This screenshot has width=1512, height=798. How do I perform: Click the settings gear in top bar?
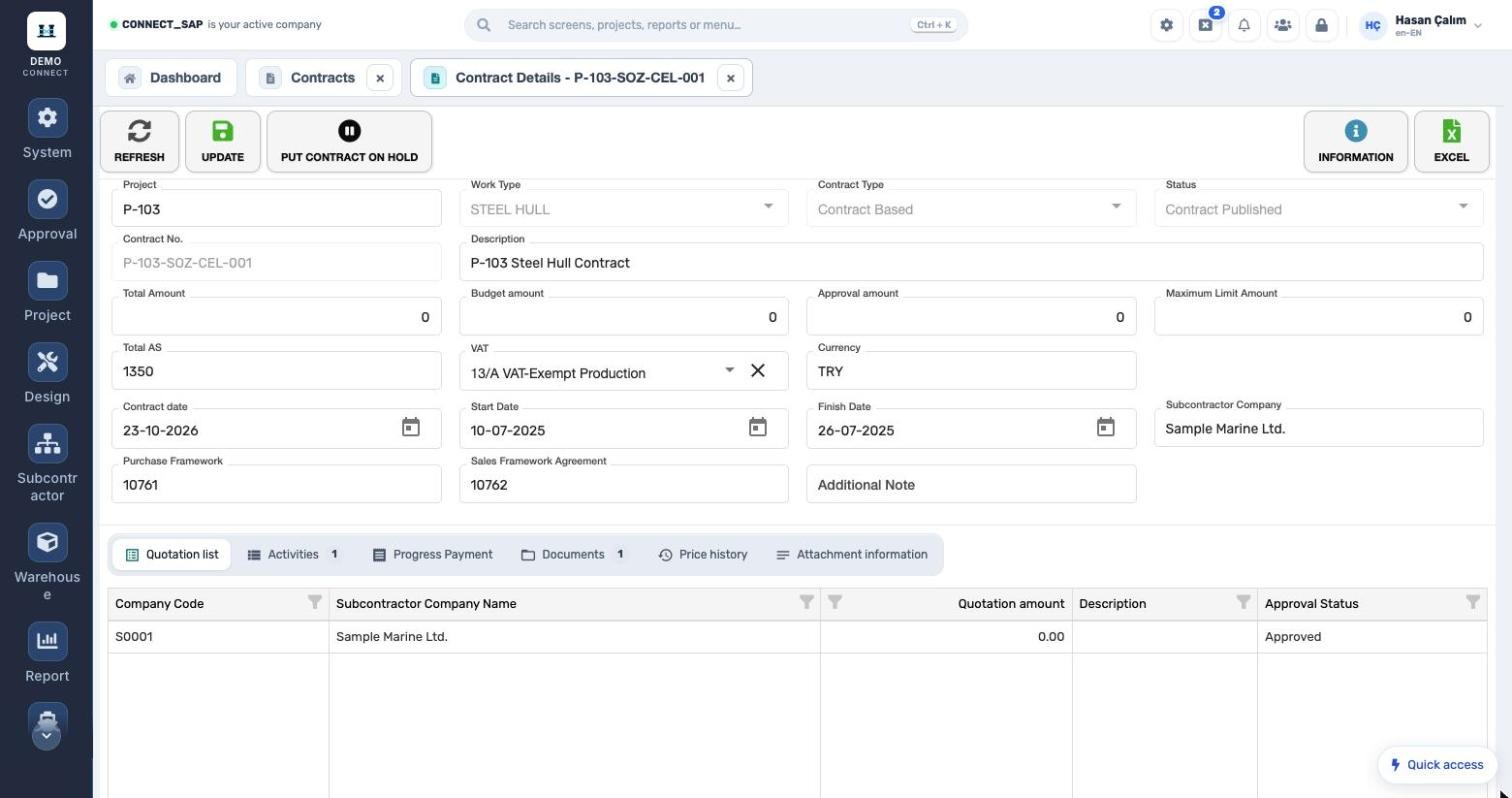(x=1166, y=25)
